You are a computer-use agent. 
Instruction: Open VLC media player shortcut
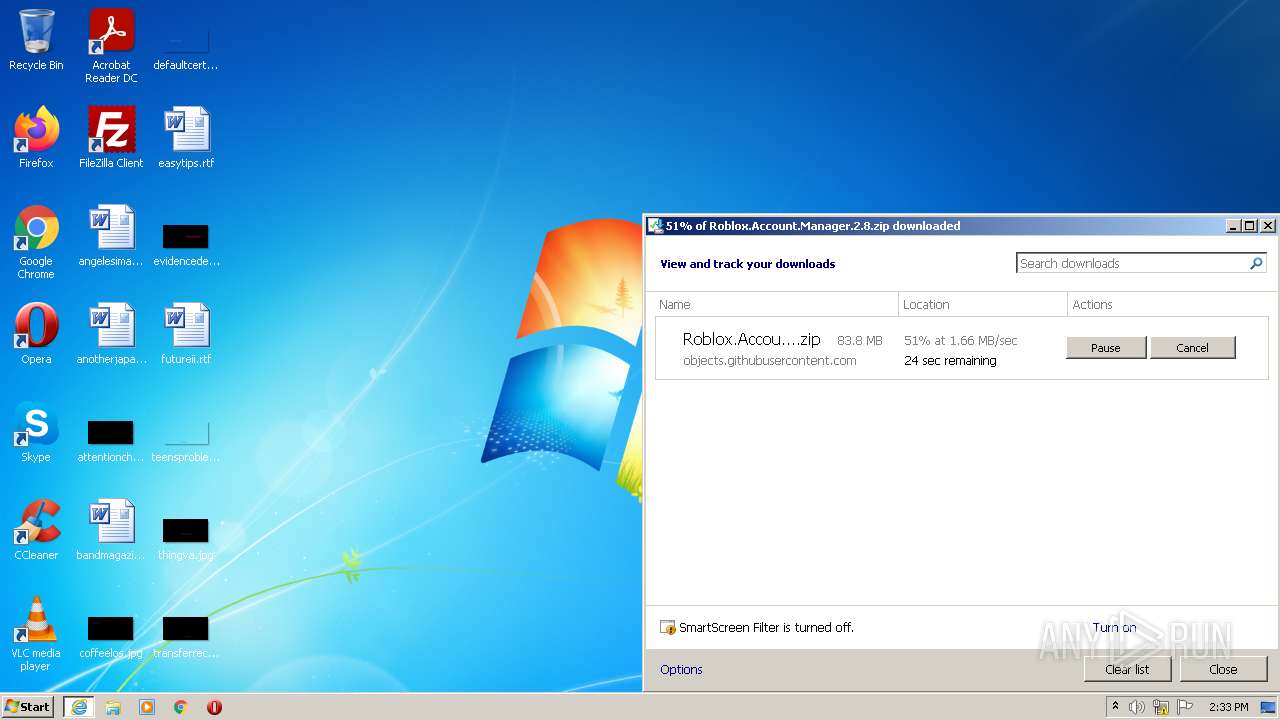coord(36,634)
